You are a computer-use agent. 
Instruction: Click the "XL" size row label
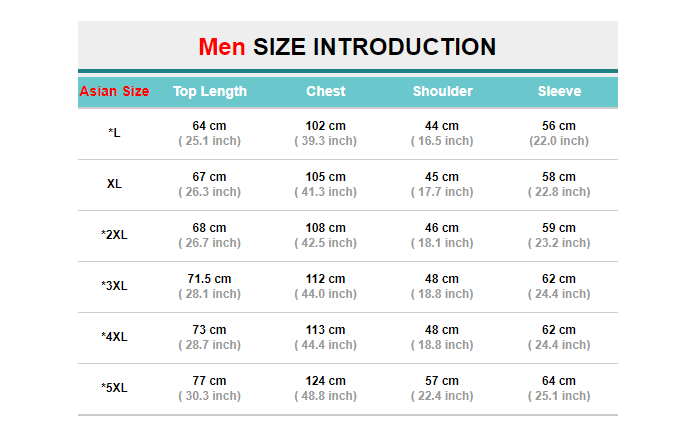coord(114,184)
